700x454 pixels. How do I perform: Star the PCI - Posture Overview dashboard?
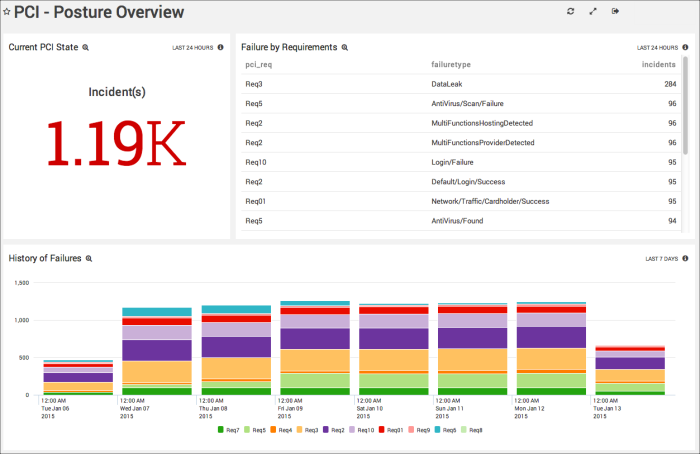(x=7, y=13)
